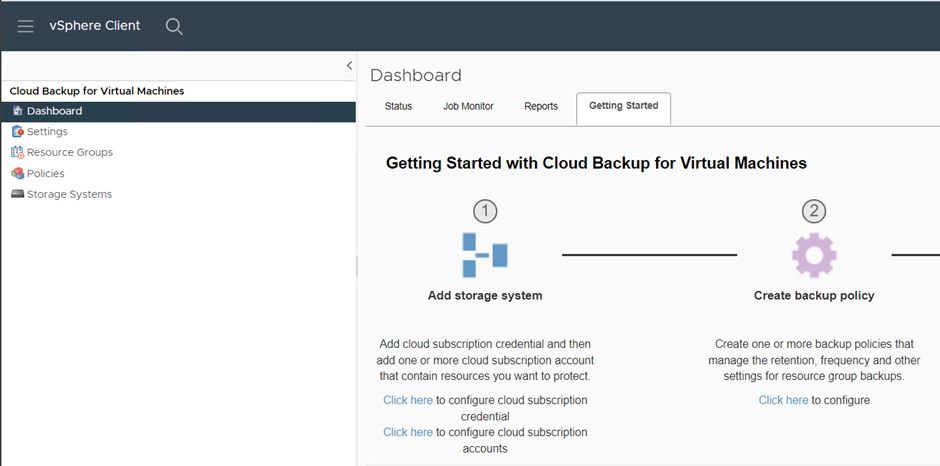
Task: Click here to configure cloud subscription accounts
Action: [408, 432]
